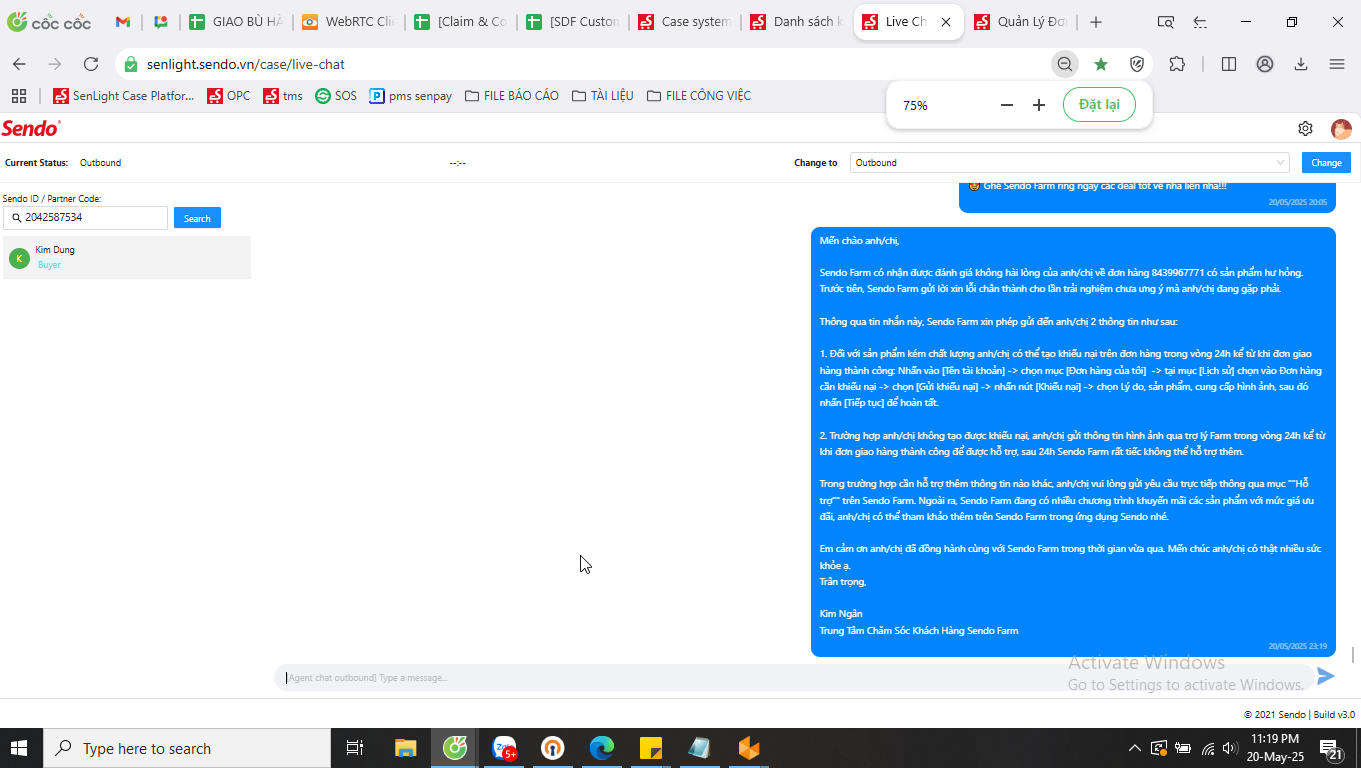1361x768 pixels.
Task: Open Zalo from the taskbar
Action: click(x=504, y=748)
